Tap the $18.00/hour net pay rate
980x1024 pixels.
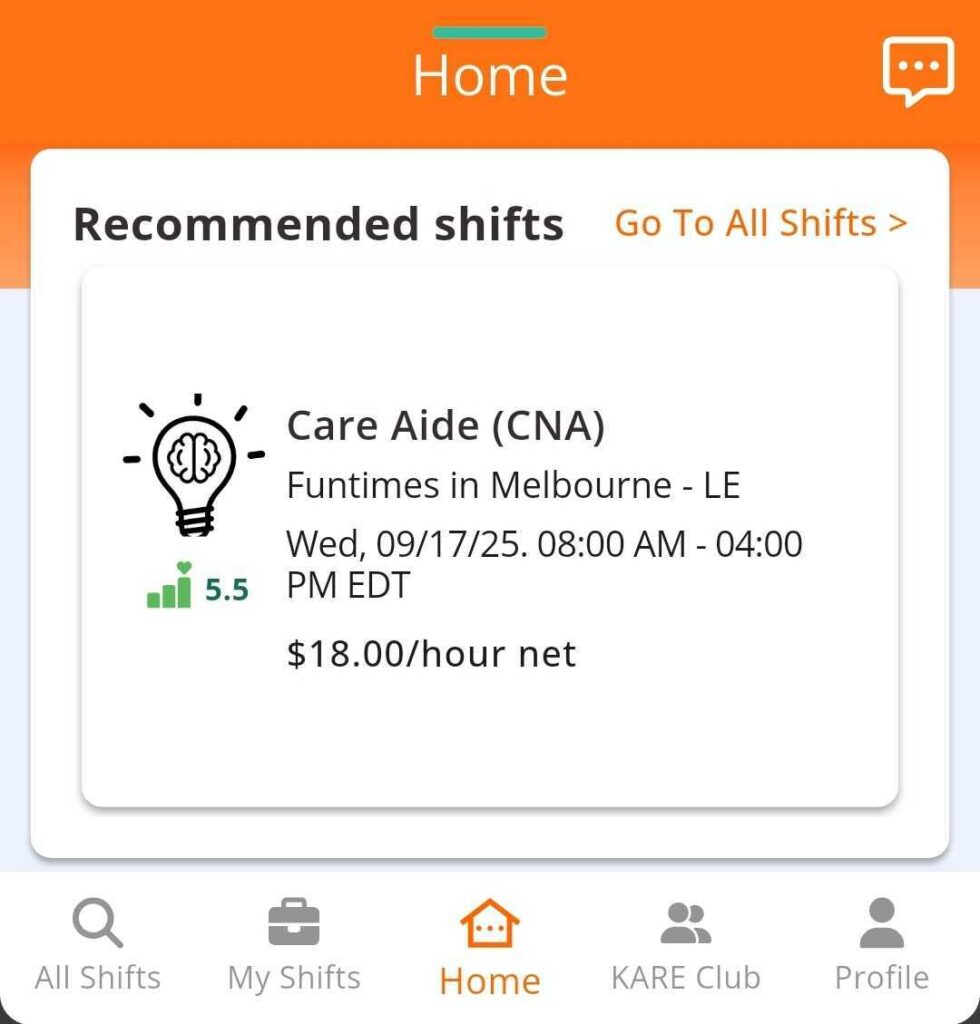pyautogui.click(x=431, y=654)
